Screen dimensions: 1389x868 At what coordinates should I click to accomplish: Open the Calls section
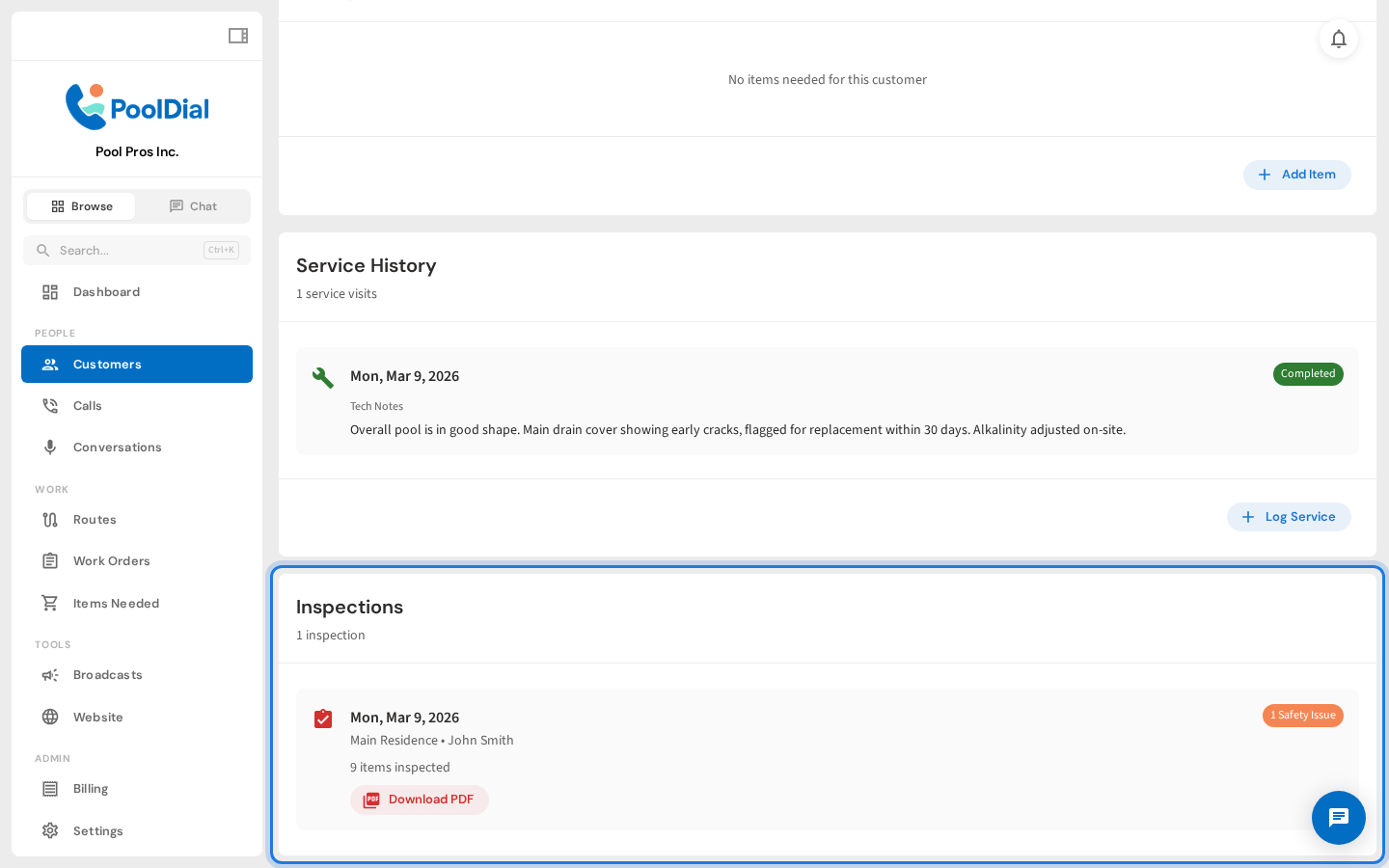click(x=87, y=405)
